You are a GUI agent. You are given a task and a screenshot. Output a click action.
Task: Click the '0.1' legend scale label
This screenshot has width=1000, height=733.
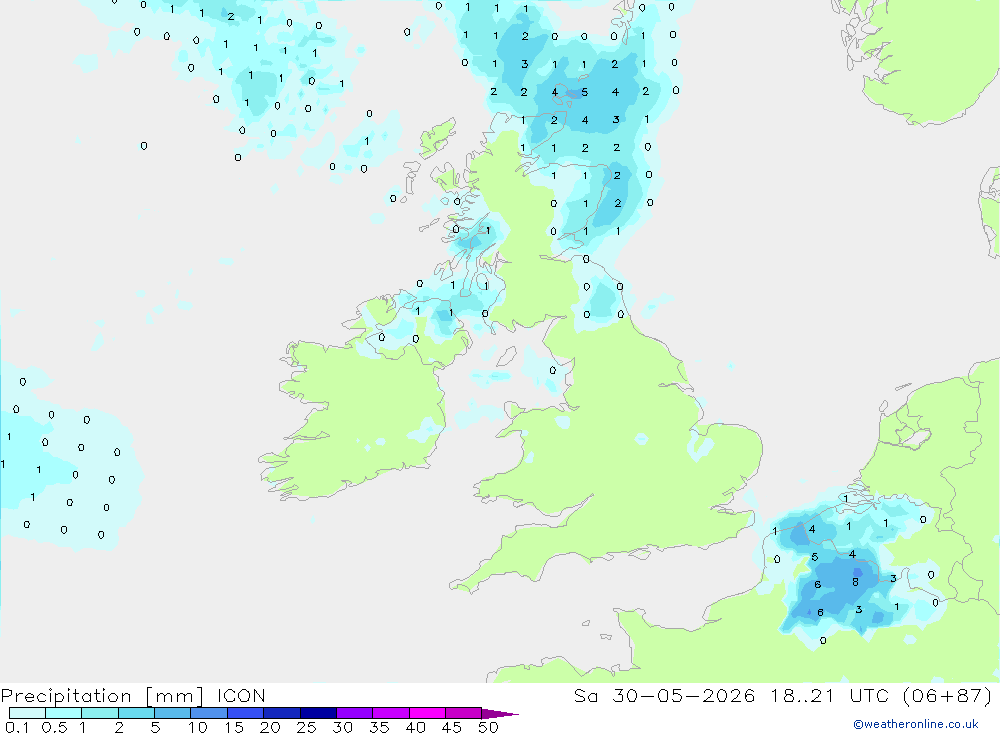pyautogui.click(x=17, y=727)
